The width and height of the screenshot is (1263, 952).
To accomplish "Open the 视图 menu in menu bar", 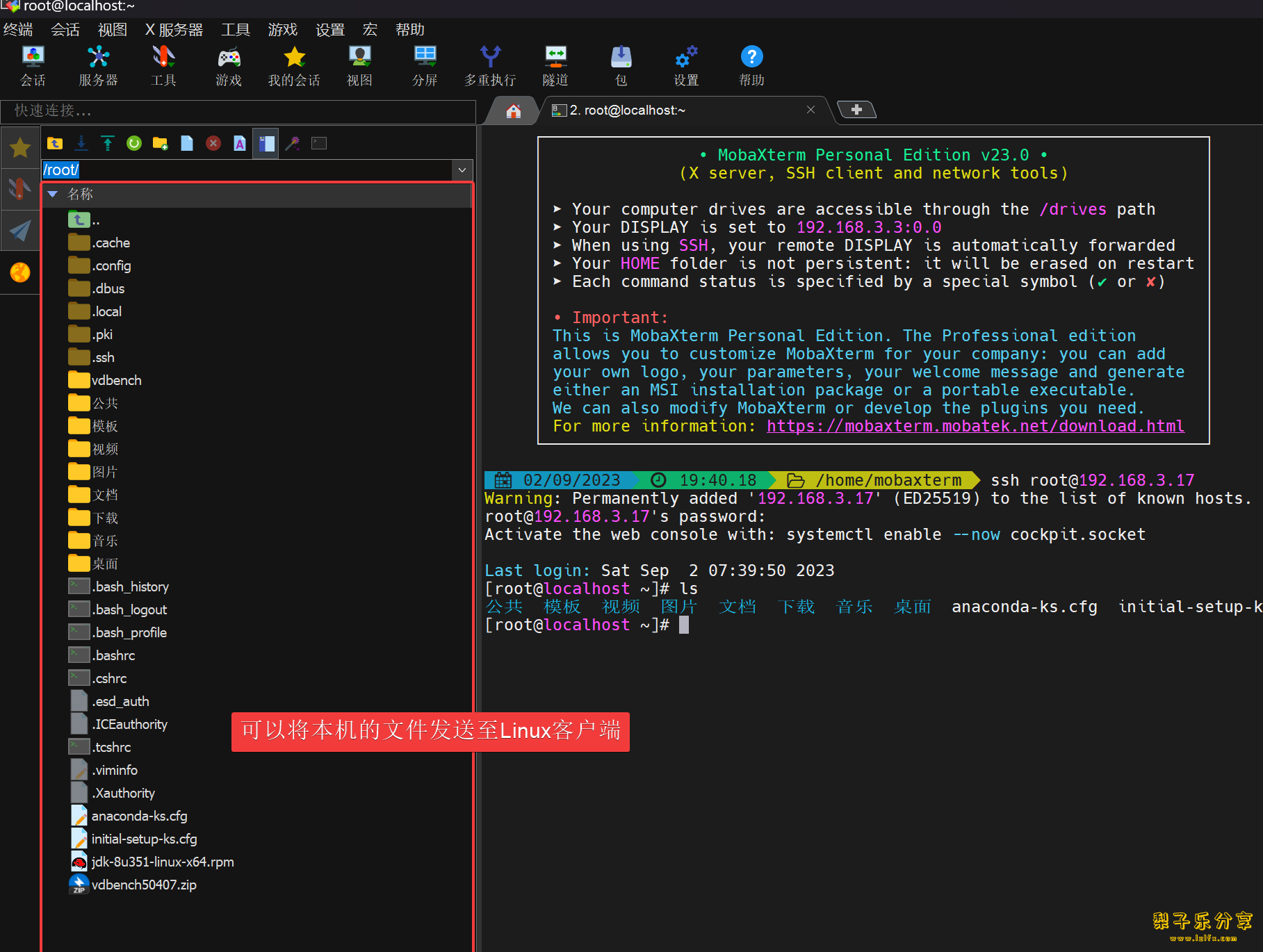I will [113, 30].
